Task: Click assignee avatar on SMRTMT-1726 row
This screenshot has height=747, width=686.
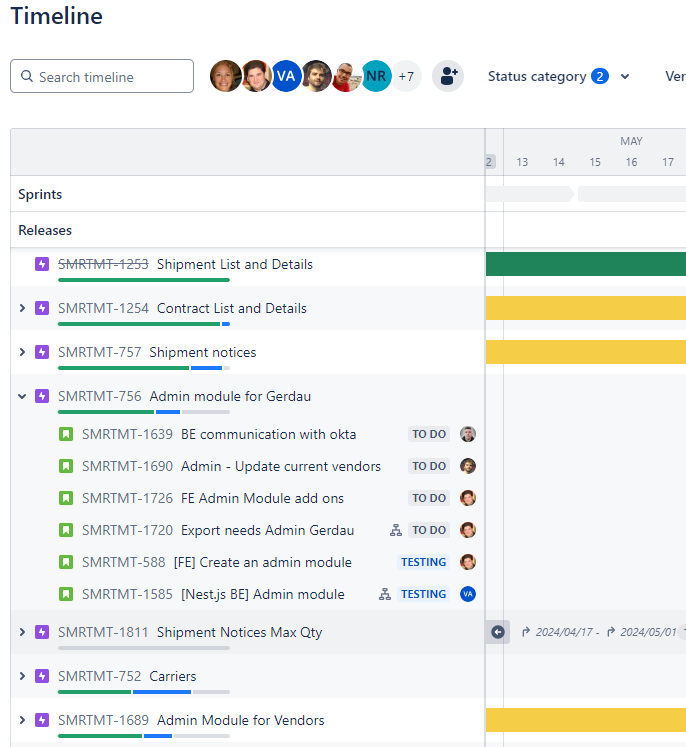Action: [468, 498]
